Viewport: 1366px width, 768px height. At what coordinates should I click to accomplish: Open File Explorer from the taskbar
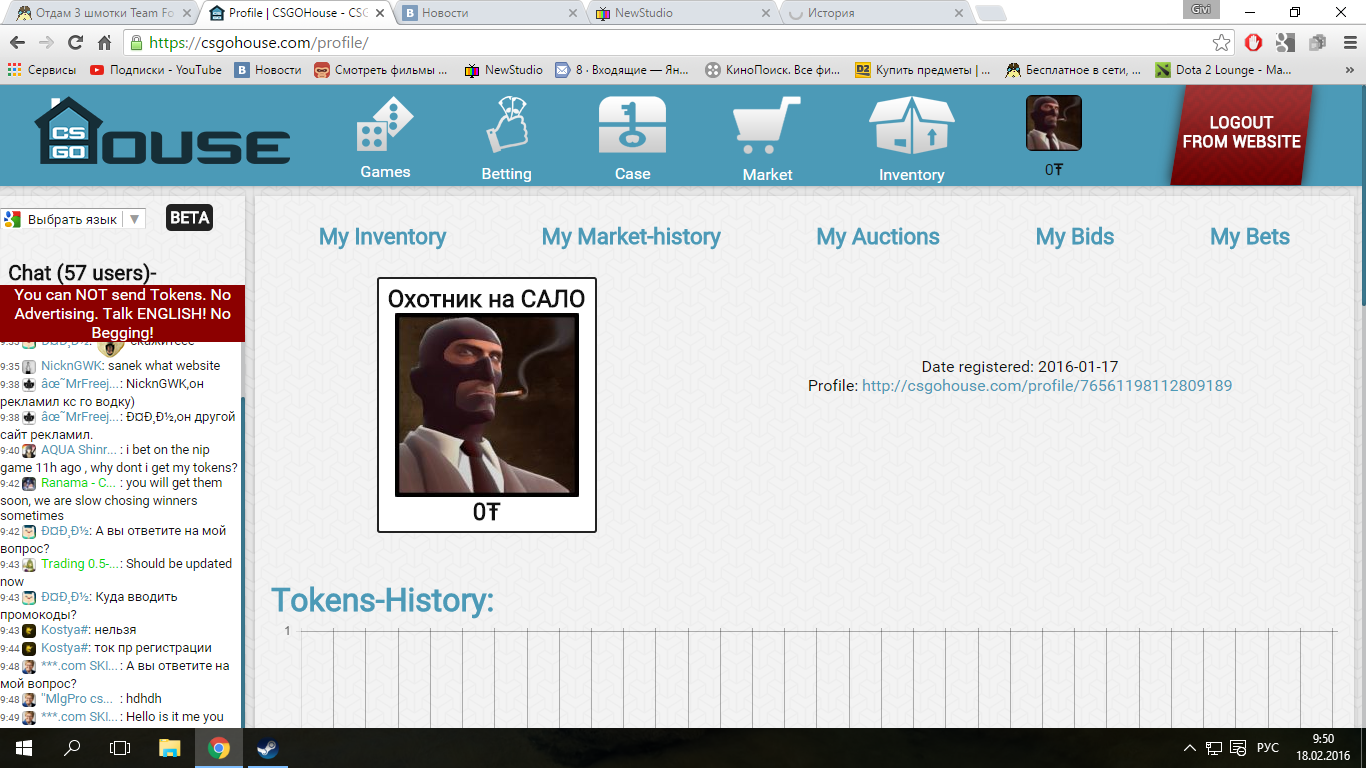click(170, 748)
